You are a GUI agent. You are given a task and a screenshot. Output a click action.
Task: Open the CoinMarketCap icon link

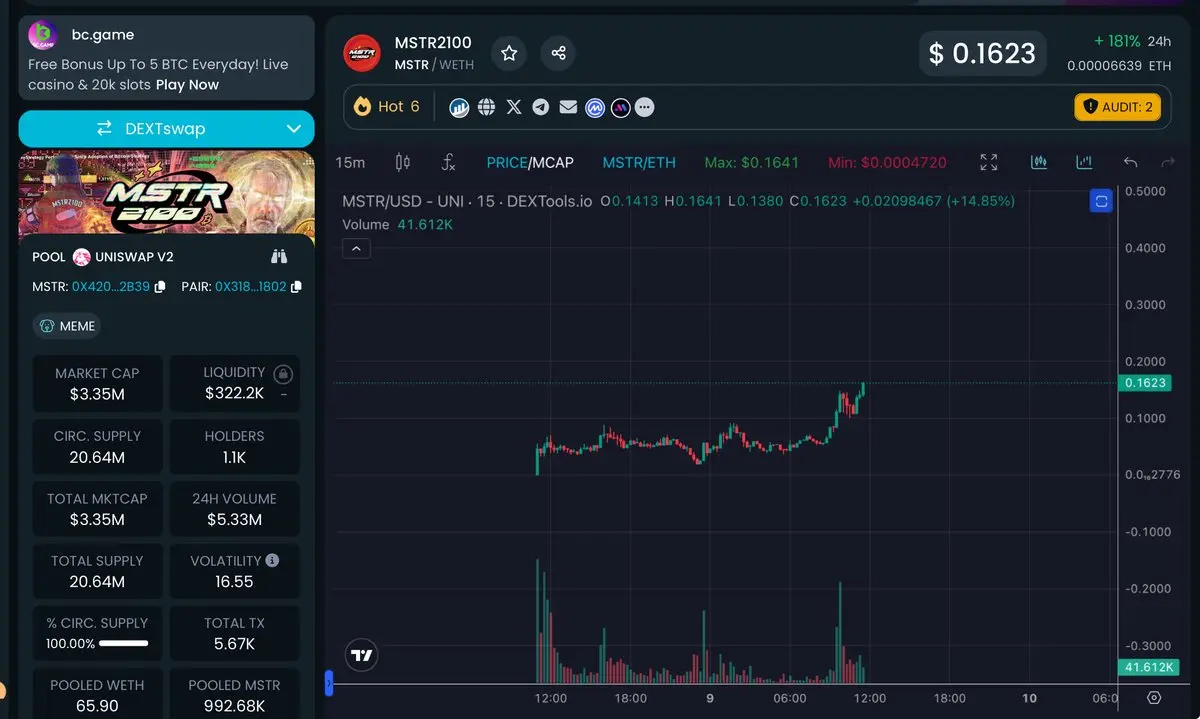pyautogui.click(x=596, y=107)
